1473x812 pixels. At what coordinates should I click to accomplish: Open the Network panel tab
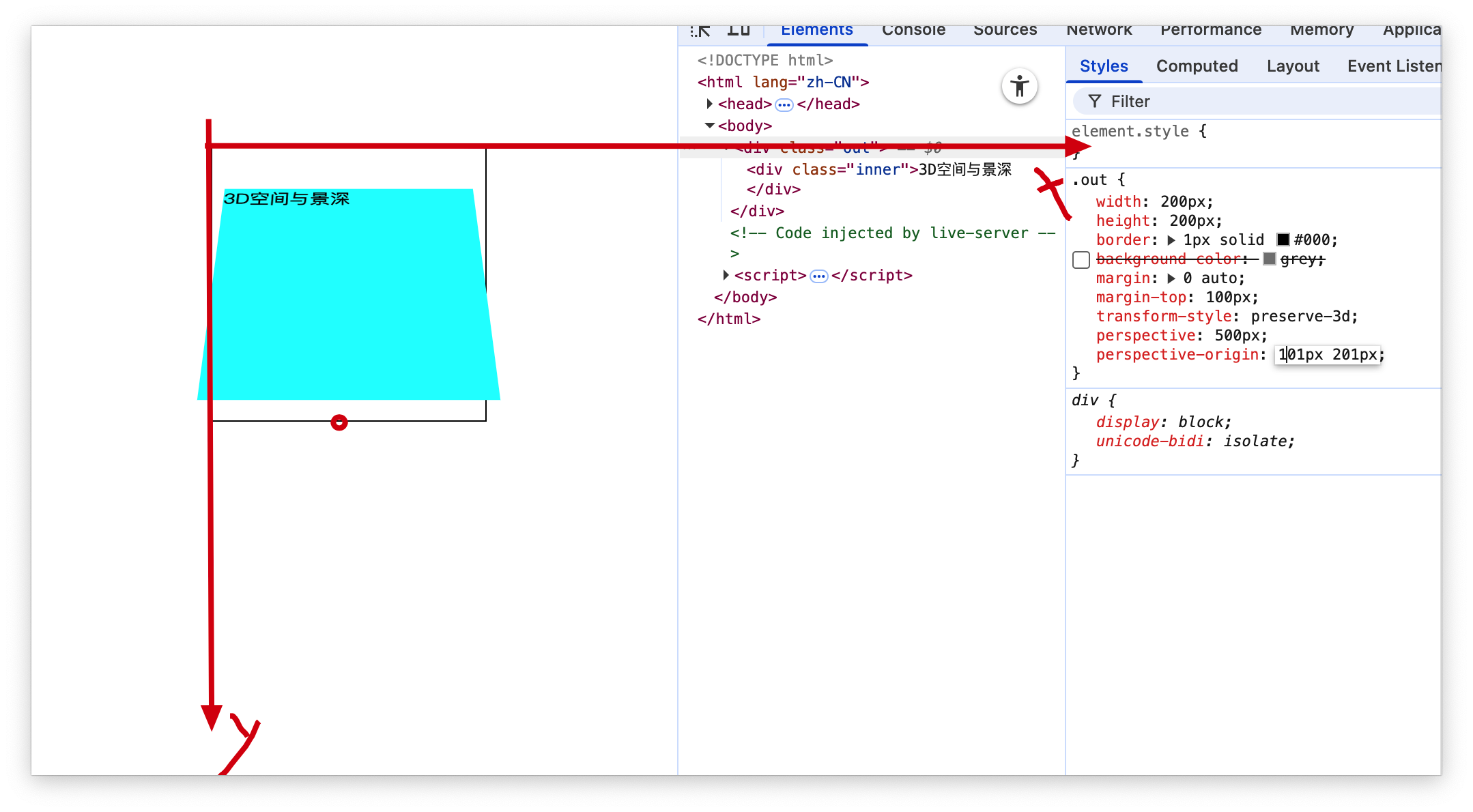1098,31
